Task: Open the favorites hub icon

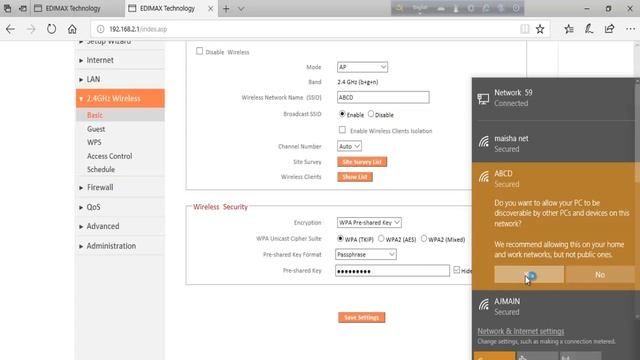Action: [x=569, y=29]
